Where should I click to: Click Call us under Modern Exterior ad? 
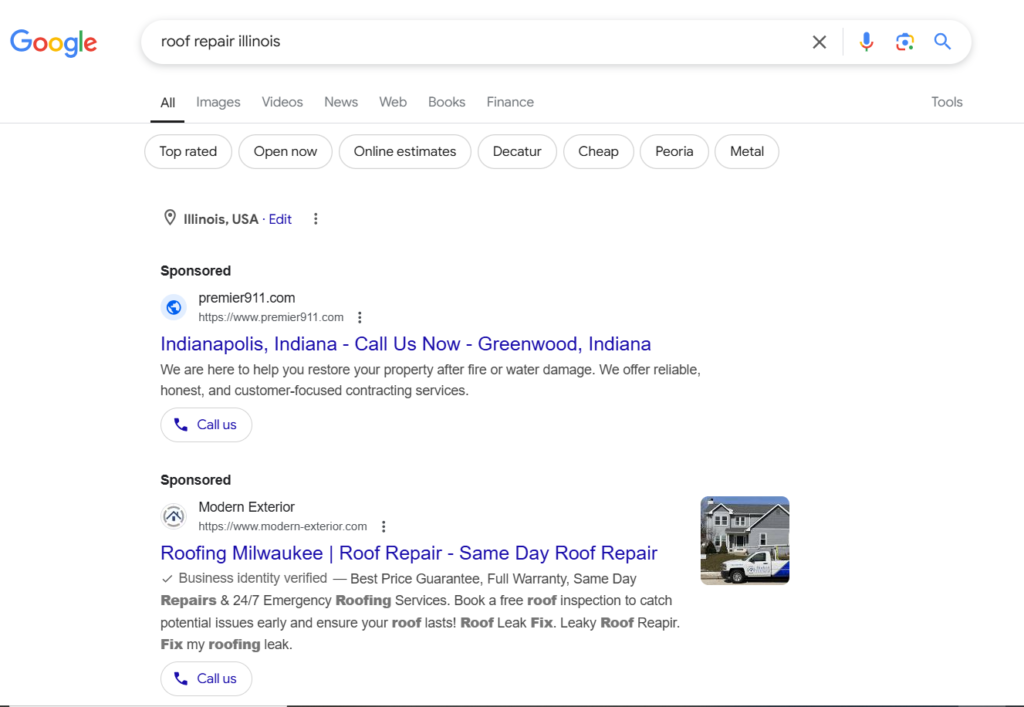point(206,679)
